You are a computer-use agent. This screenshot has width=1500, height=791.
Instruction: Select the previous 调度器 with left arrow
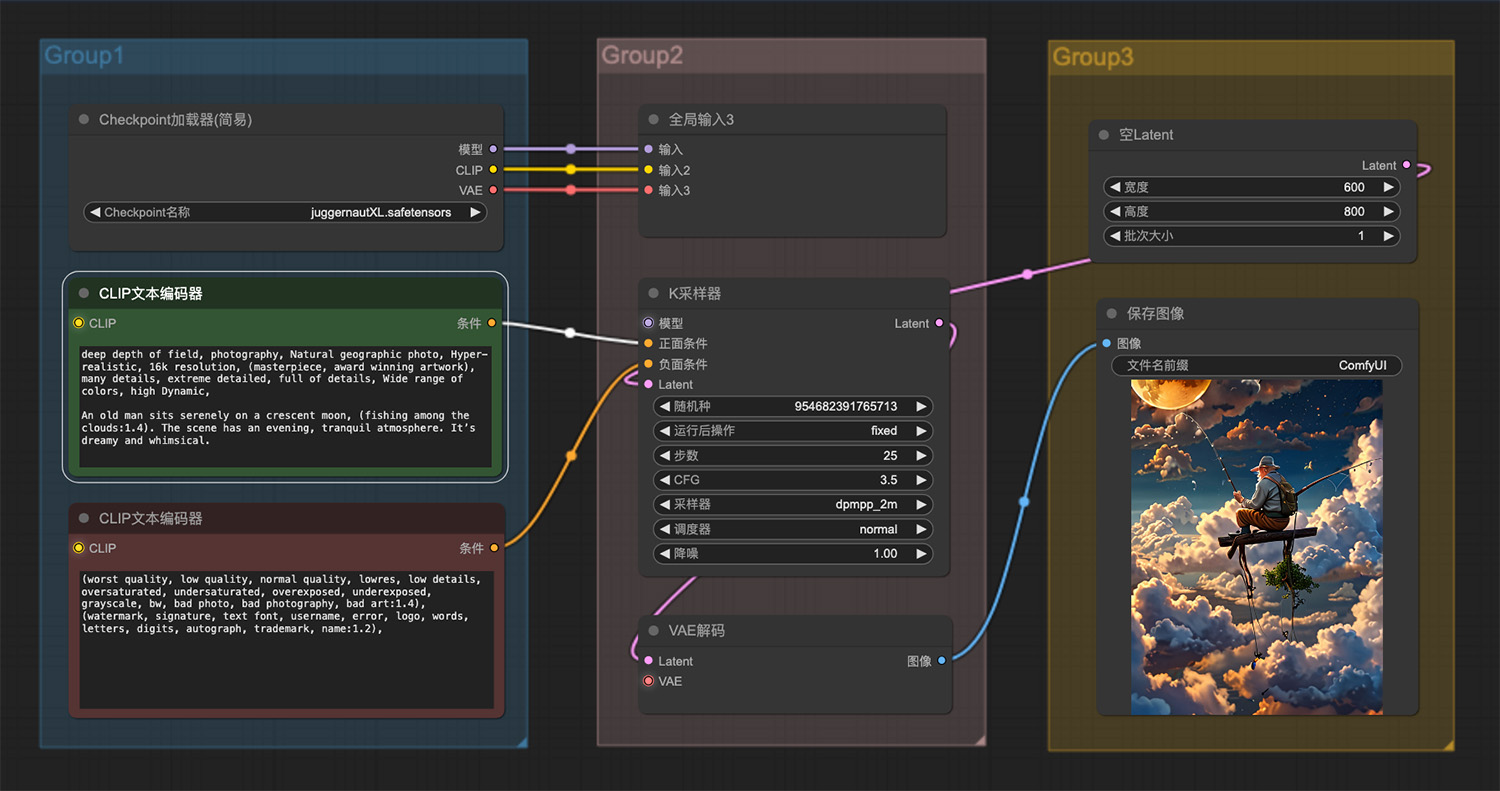coord(664,529)
